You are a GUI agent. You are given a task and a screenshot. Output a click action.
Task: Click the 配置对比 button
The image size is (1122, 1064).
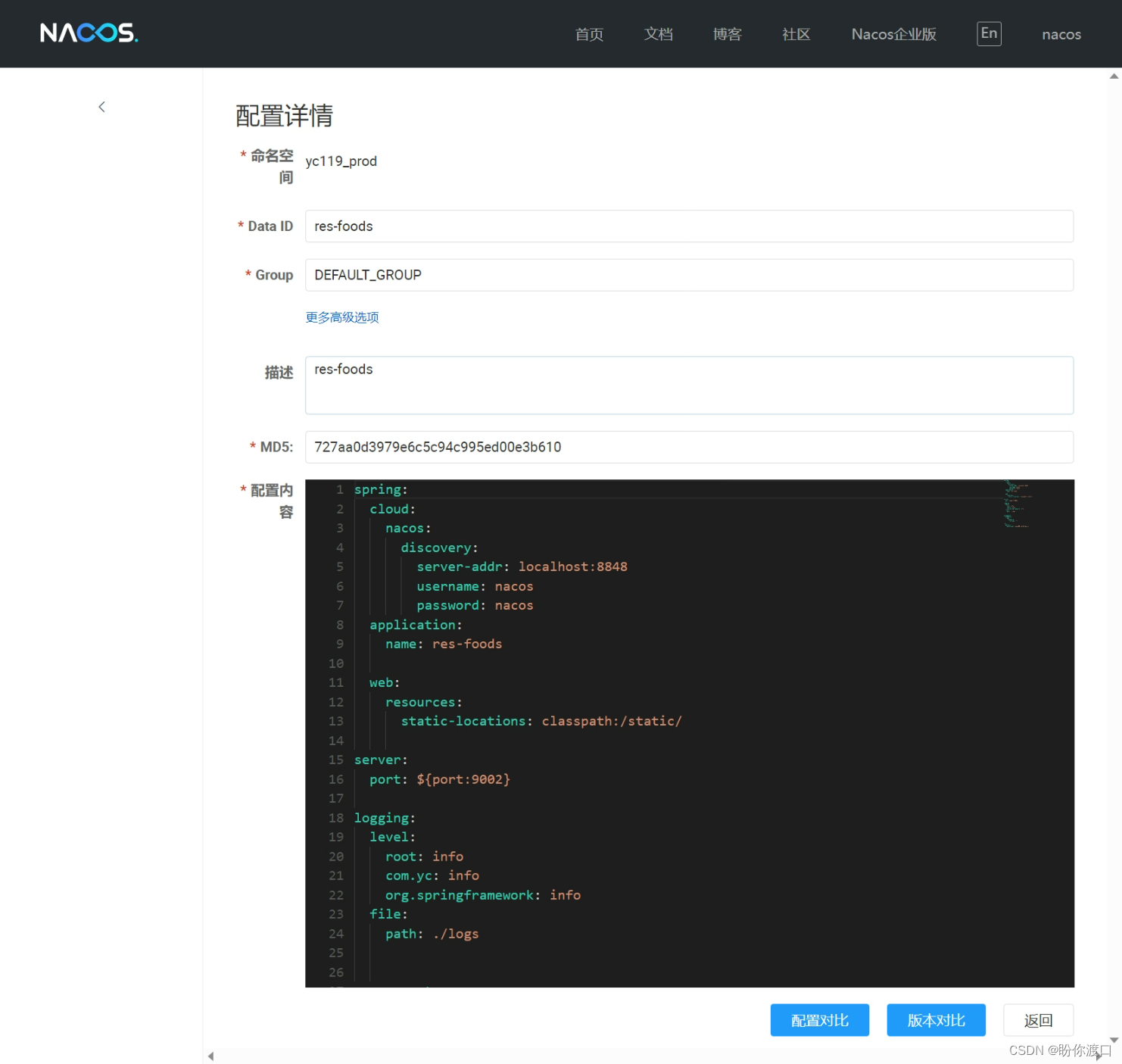pos(820,1020)
